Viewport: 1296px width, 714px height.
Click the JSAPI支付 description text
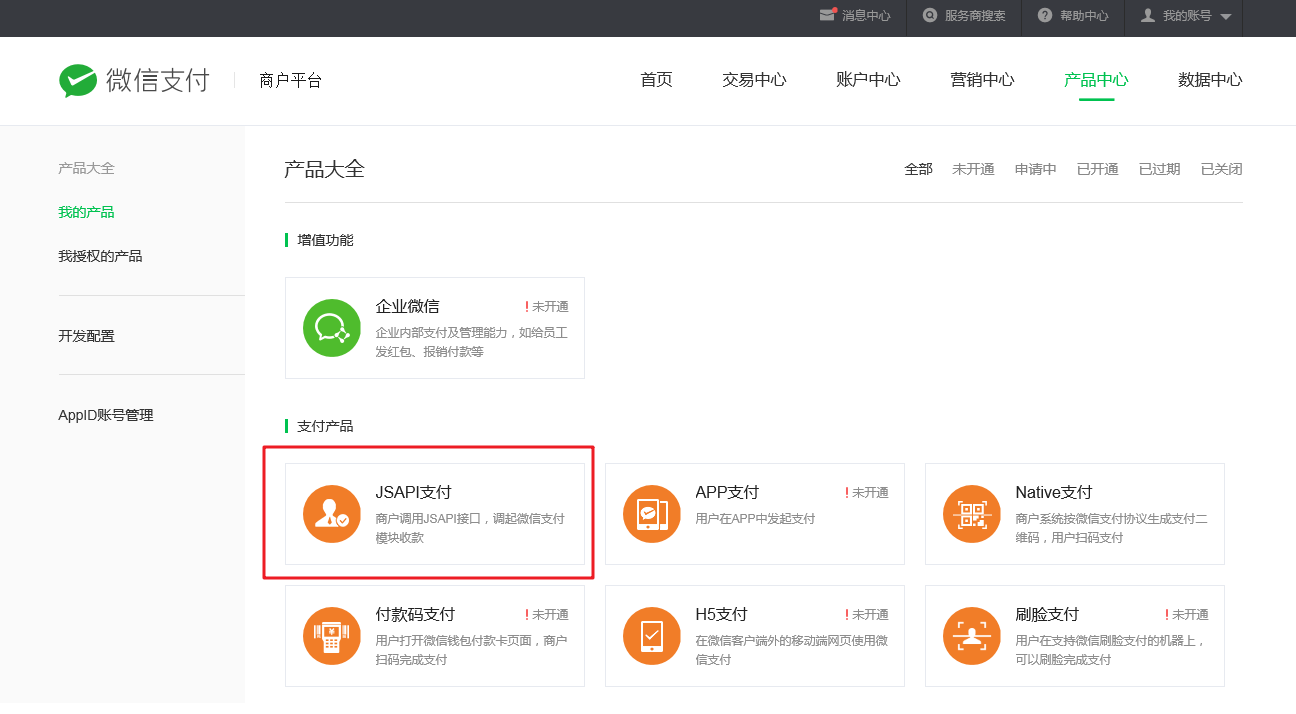470,528
